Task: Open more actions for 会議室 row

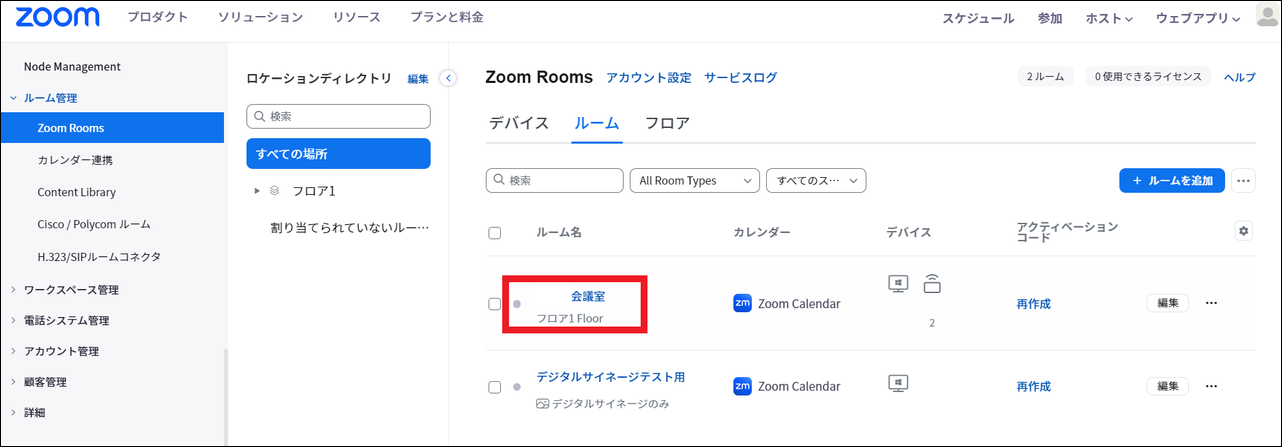Action: pyautogui.click(x=1212, y=303)
